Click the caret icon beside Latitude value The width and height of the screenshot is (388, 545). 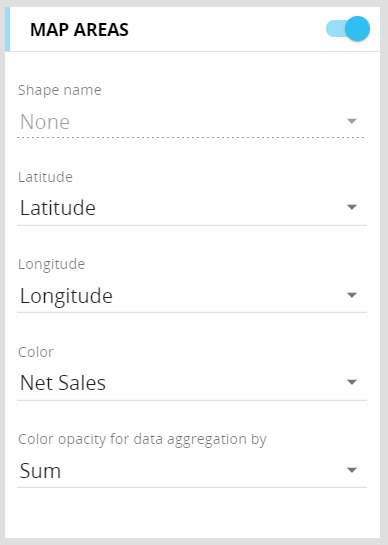(352, 208)
